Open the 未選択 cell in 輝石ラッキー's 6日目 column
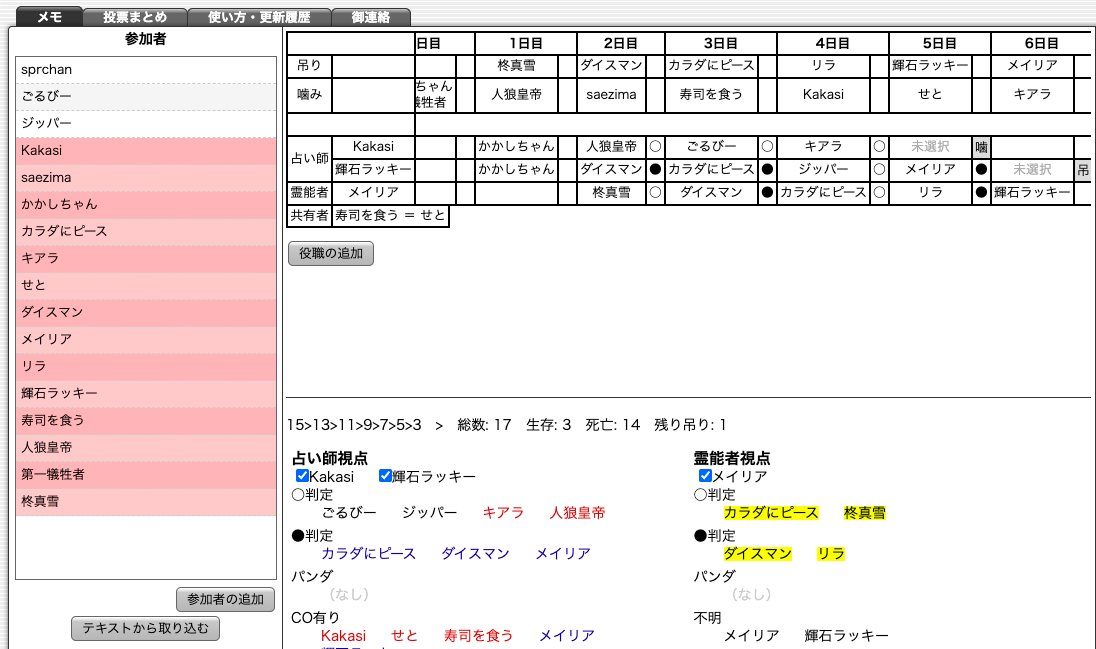Image resolution: width=1096 pixels, height=649 pixels. pos(1032,169)
